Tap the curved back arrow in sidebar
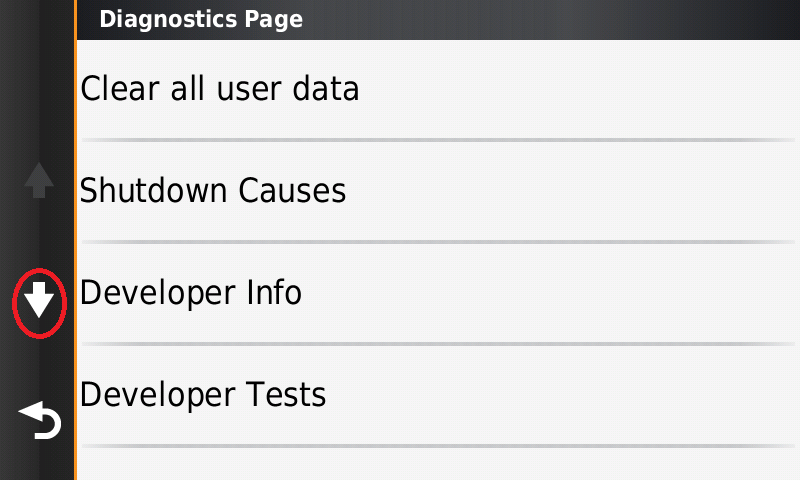Image resolution: width=800 pixels, height=480 pixels. click(x=40, y=421)
